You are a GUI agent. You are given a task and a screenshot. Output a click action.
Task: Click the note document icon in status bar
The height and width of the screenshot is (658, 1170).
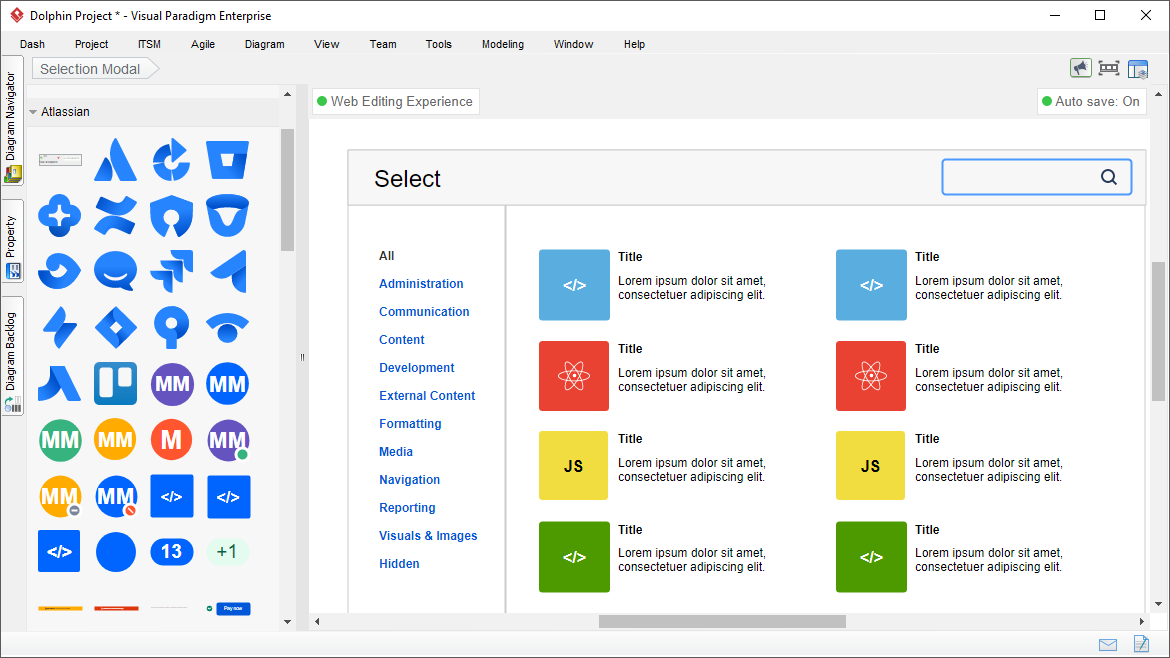(1141, 643)
